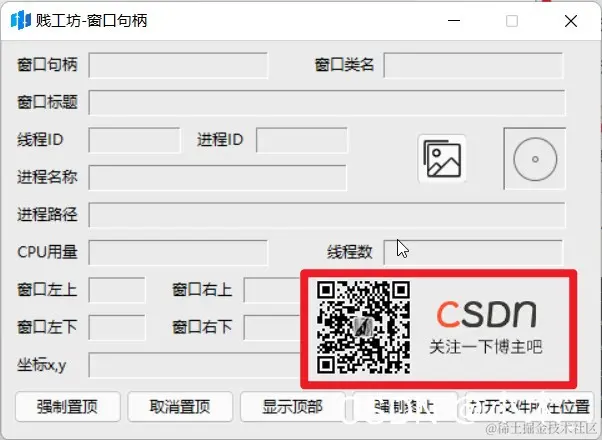The height and width of the screenshot is (440, 602).
Task: Click into the 线程ID field
Action: 134,140
